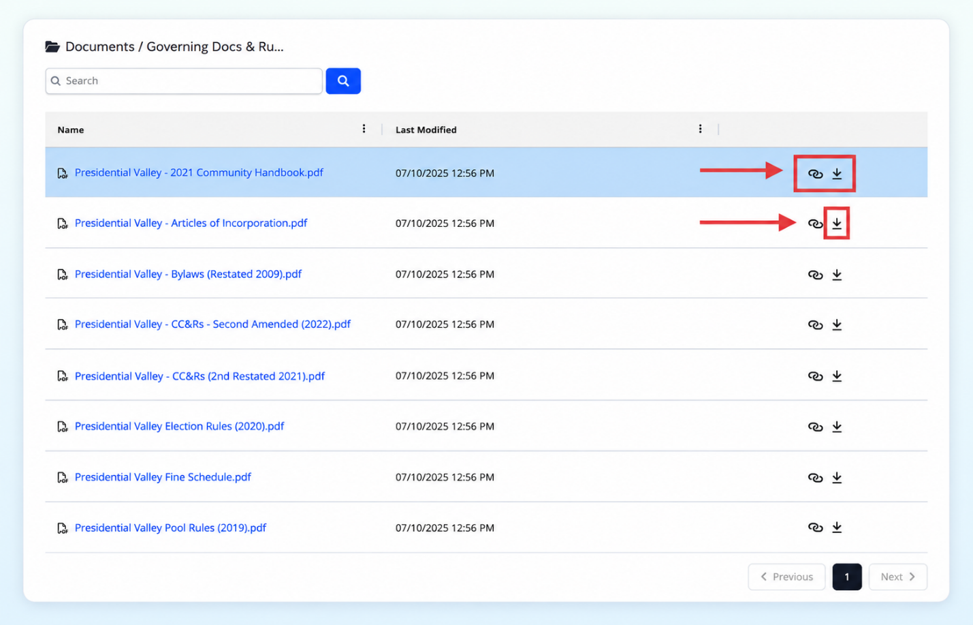This screenshot has height=625, width=973.
Task: Download Fine Schedule.pdf
Action: (x=836, y=477)
